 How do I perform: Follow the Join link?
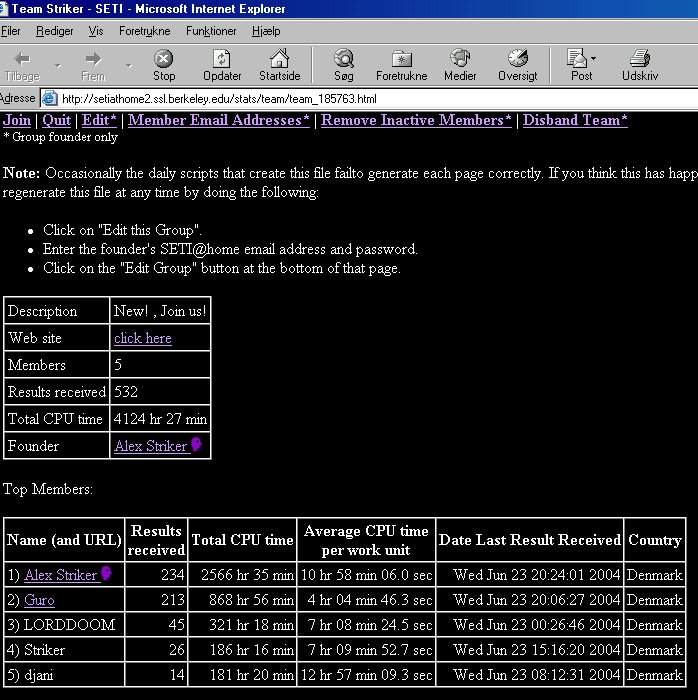(17, 120)
